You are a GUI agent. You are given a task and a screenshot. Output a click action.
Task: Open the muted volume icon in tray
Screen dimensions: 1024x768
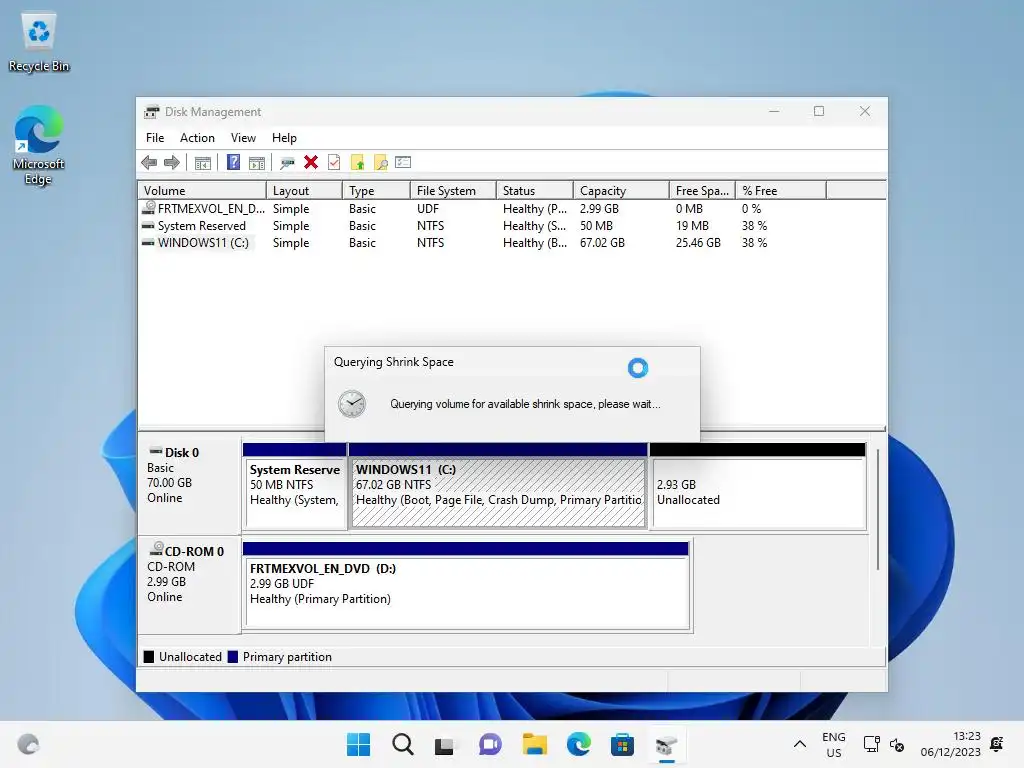(x=897, y=745)
